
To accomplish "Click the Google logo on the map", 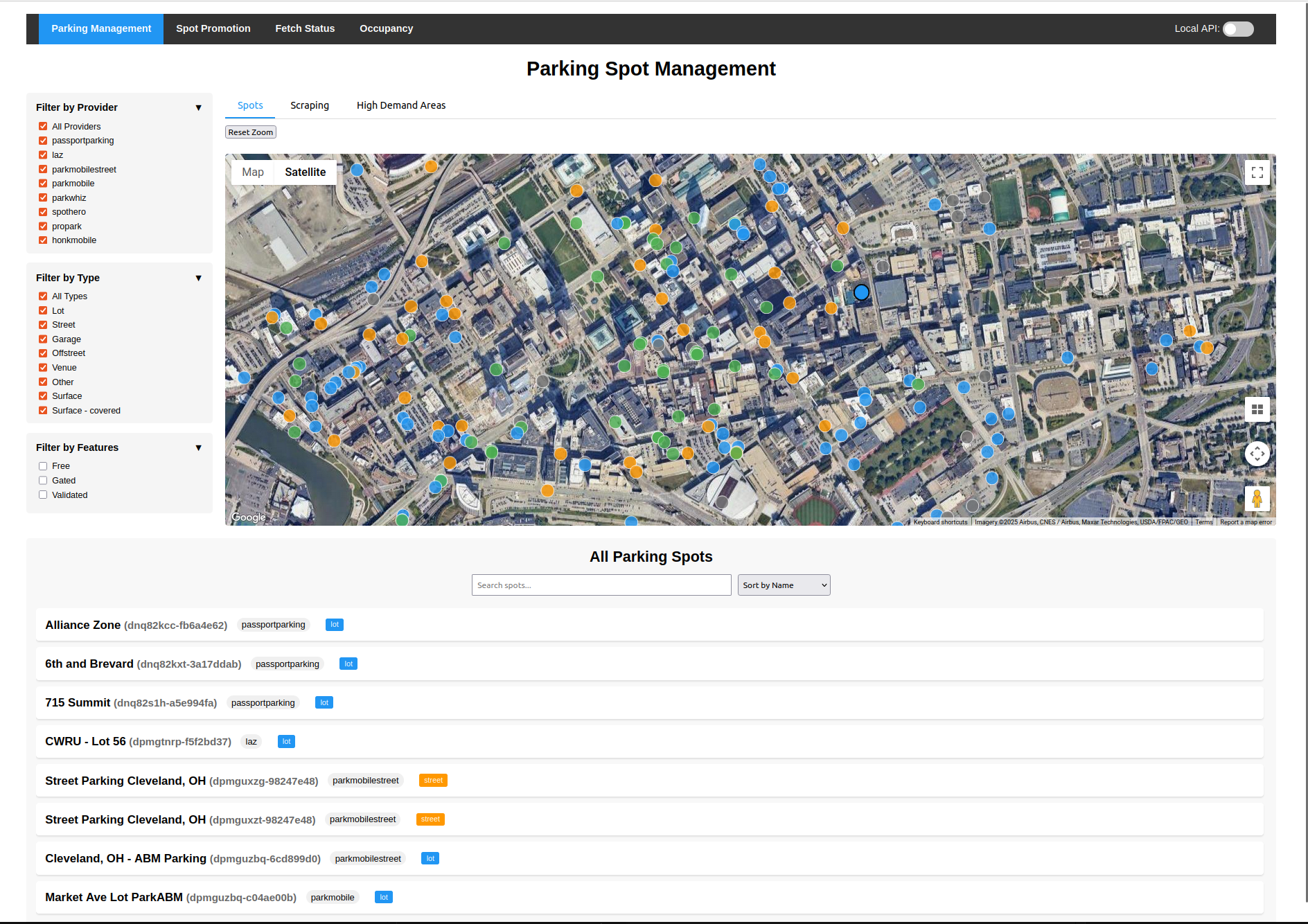I will tap(247, 517).
